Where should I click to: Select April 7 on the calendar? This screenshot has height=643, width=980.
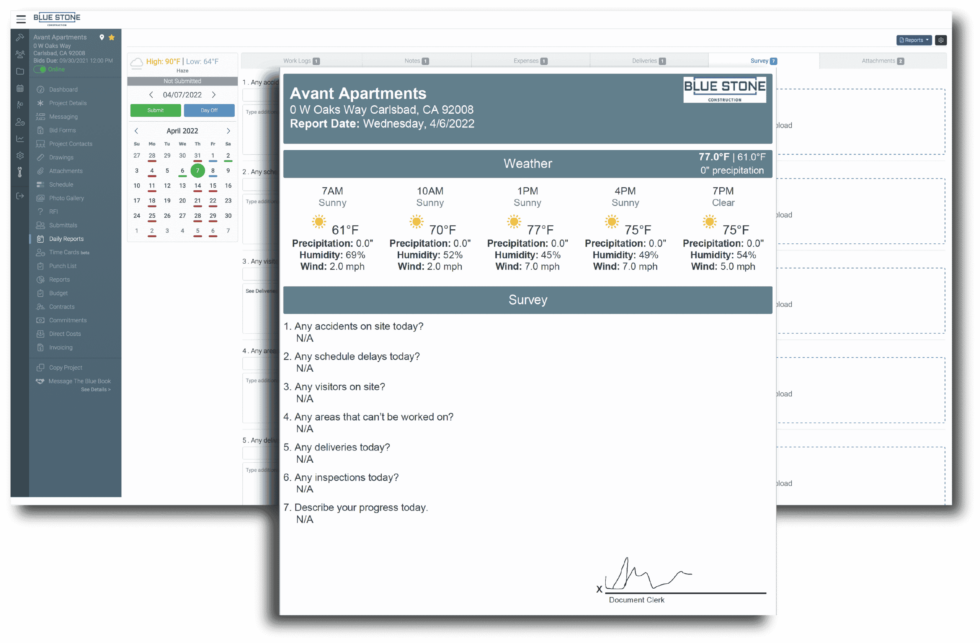(198, 170)
